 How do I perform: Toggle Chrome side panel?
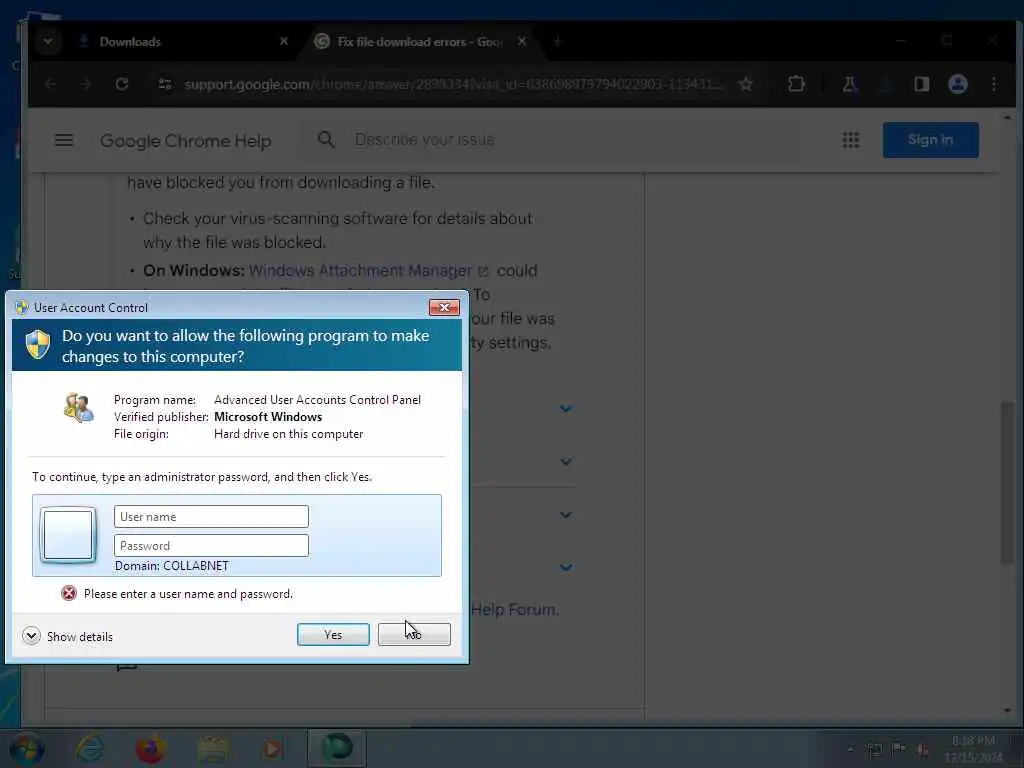921,84
